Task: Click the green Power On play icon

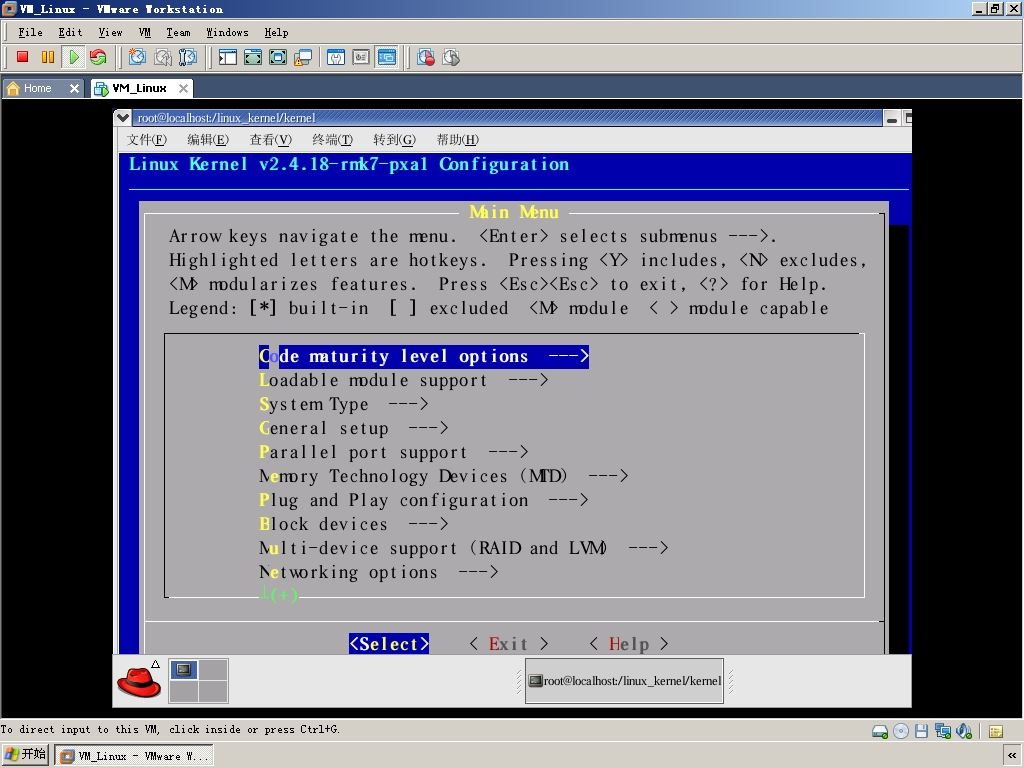Action: [x=74, y=57]
